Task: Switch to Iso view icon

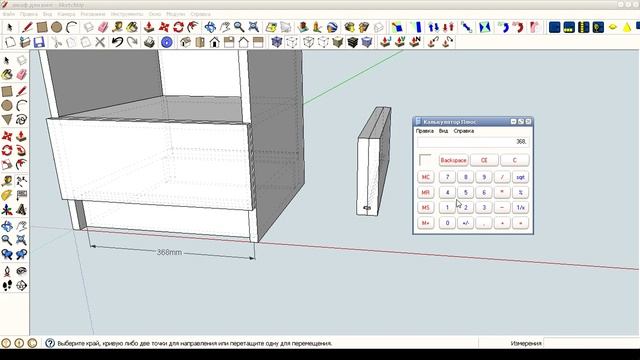Action: pyautogui.click(x=185, y=42)
